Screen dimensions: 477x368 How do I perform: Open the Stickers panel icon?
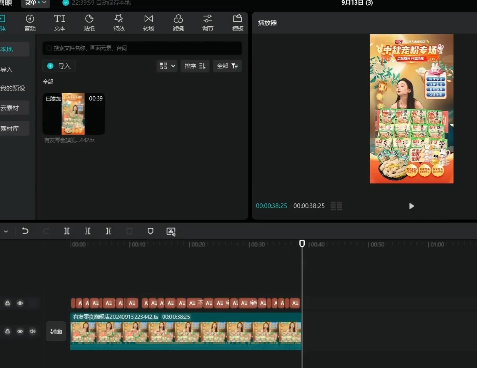click(89, 23)
